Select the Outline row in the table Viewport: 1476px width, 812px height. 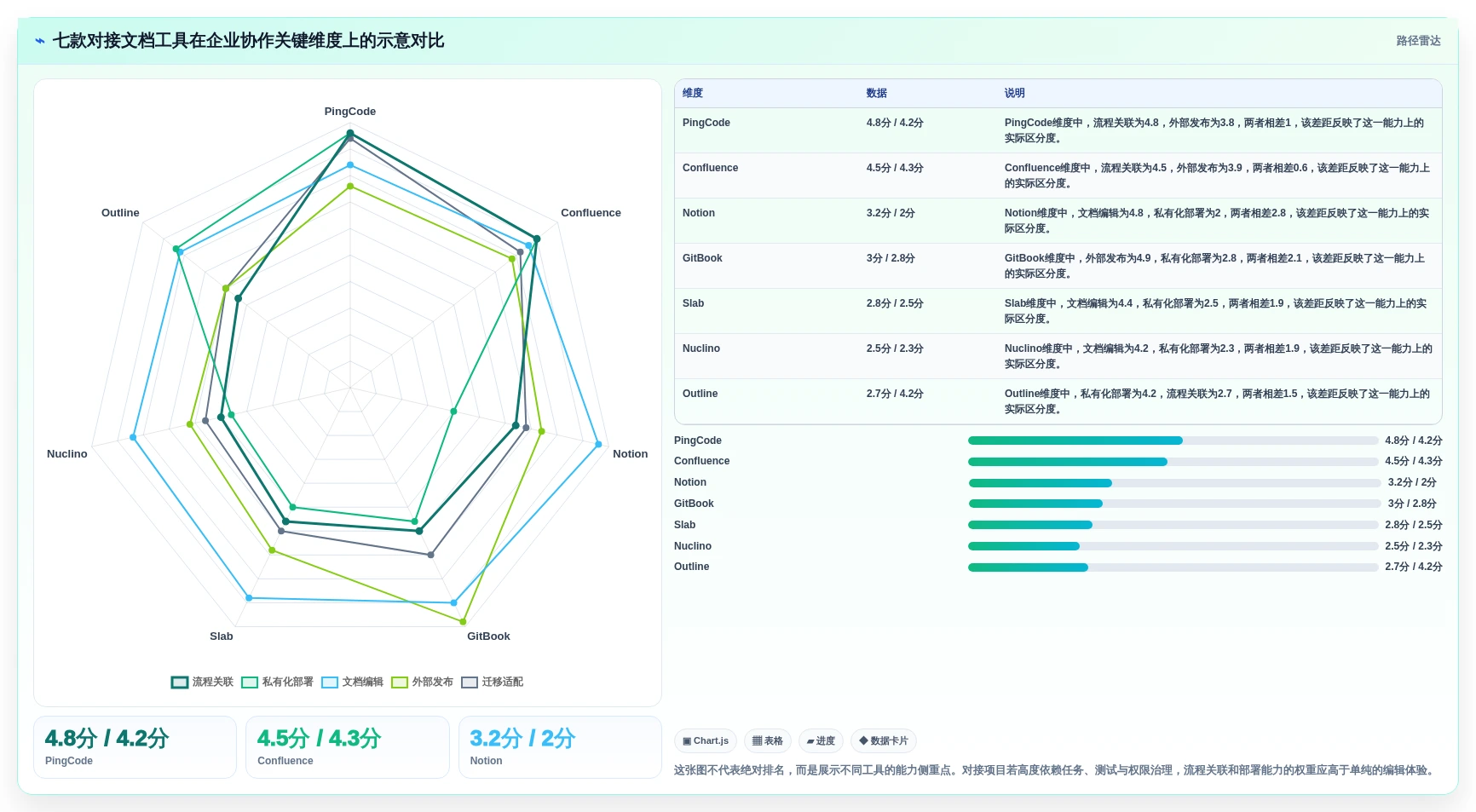[1058, 401]
